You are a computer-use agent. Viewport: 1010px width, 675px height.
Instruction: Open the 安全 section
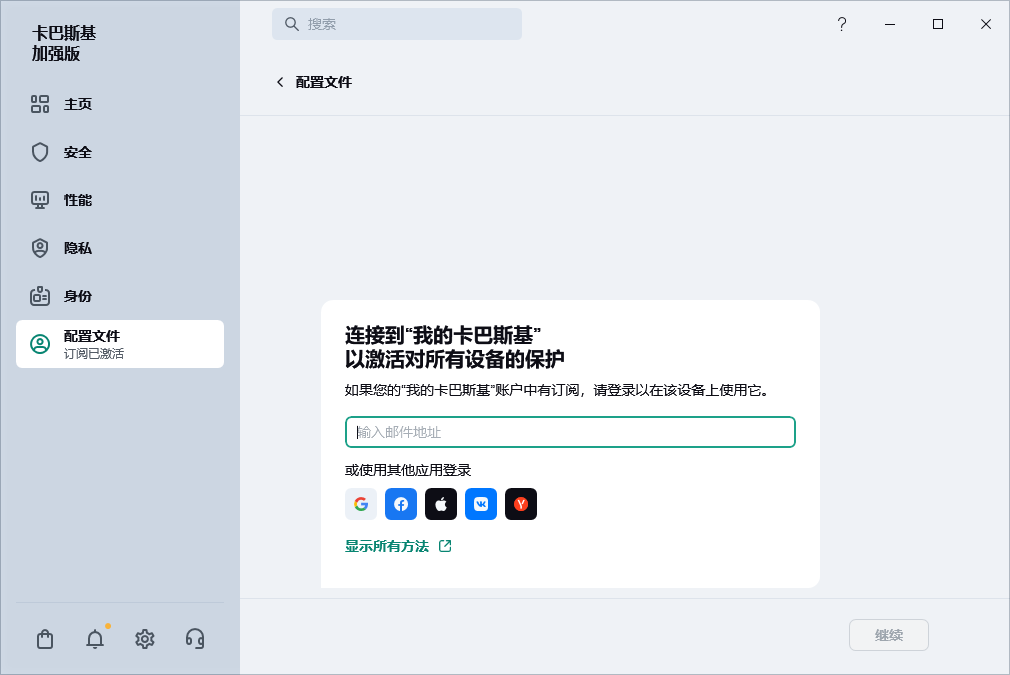(x=78, y=152)
